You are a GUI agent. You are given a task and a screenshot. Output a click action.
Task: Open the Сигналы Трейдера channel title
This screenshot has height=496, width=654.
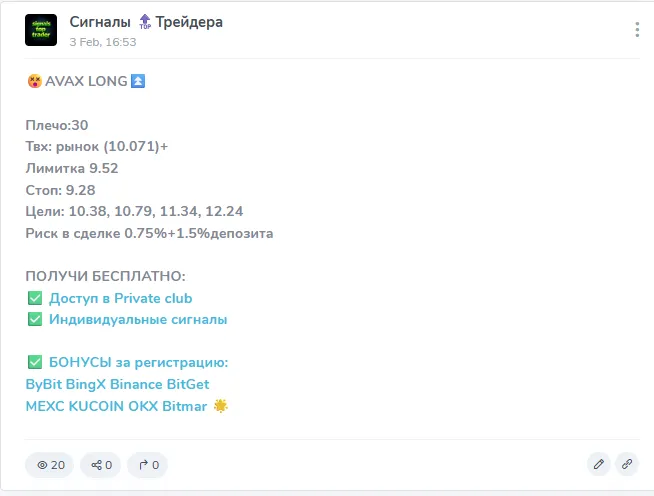pyautogui.click(x=146, y=22)
